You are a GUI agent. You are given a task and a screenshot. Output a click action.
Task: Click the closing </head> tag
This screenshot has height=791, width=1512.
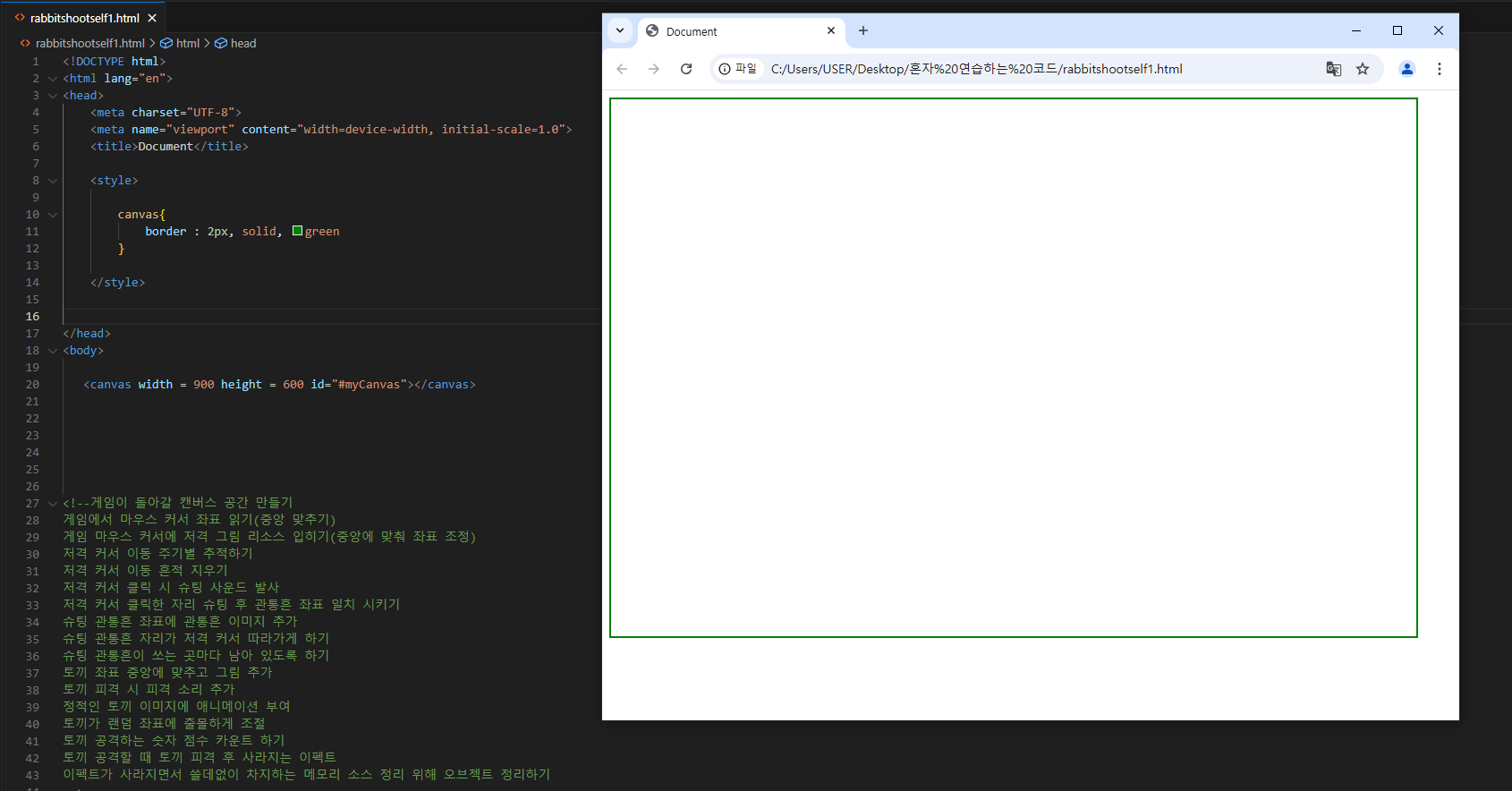[x=87, y=334]
